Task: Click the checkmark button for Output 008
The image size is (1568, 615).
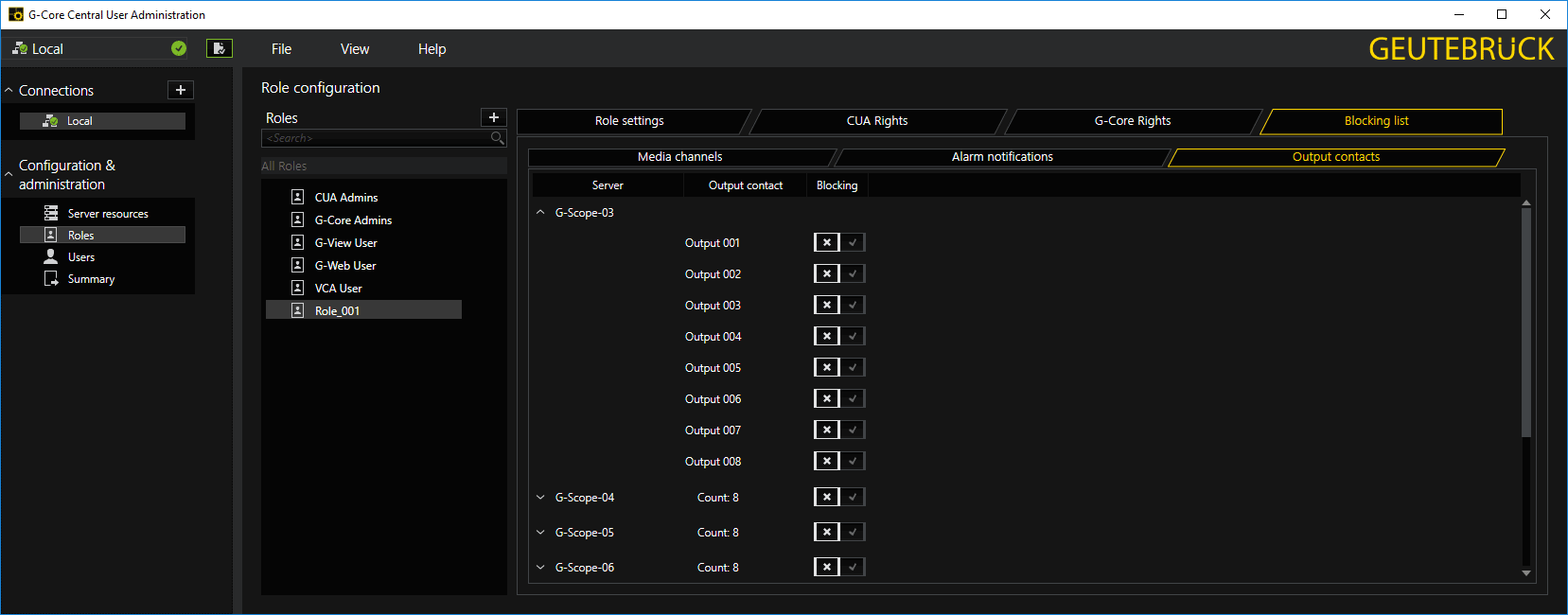Action: tap(853, 461)
